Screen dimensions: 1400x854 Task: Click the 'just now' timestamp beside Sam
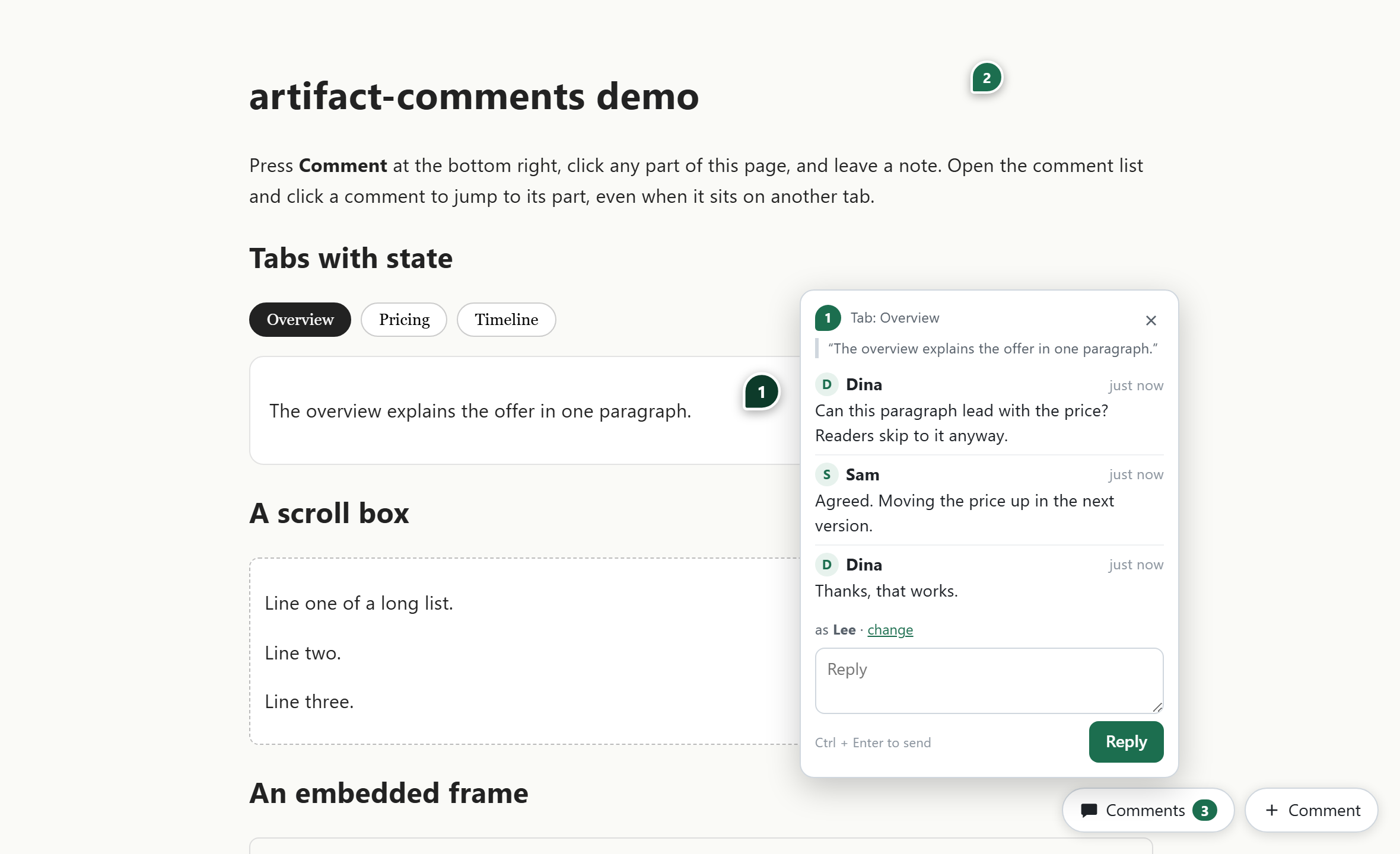click(1136, 474)
